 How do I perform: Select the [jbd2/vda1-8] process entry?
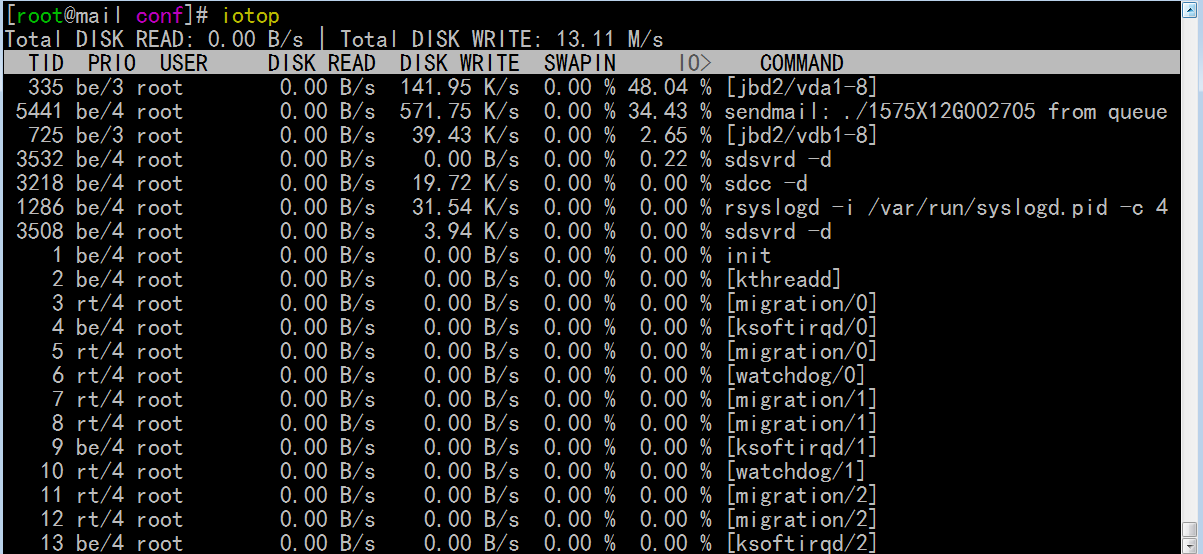point(801,87)
